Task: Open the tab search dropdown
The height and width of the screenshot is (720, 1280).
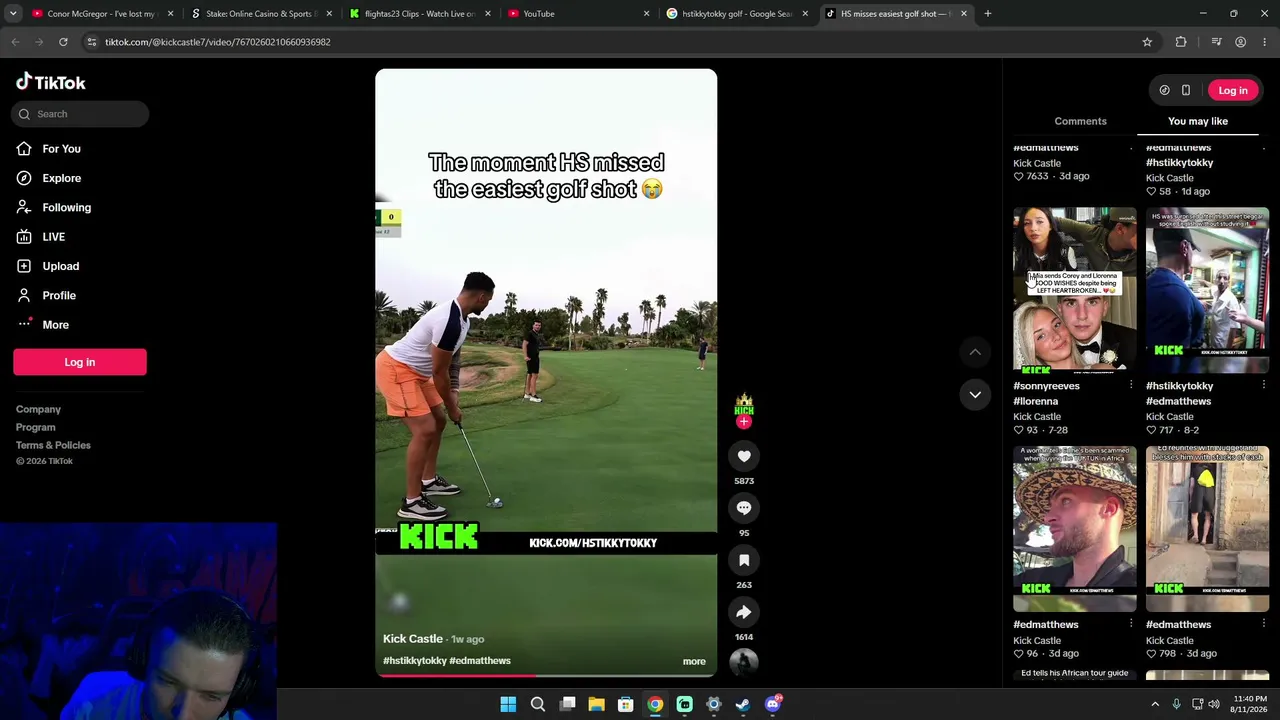Action: (x=13, y=14)
